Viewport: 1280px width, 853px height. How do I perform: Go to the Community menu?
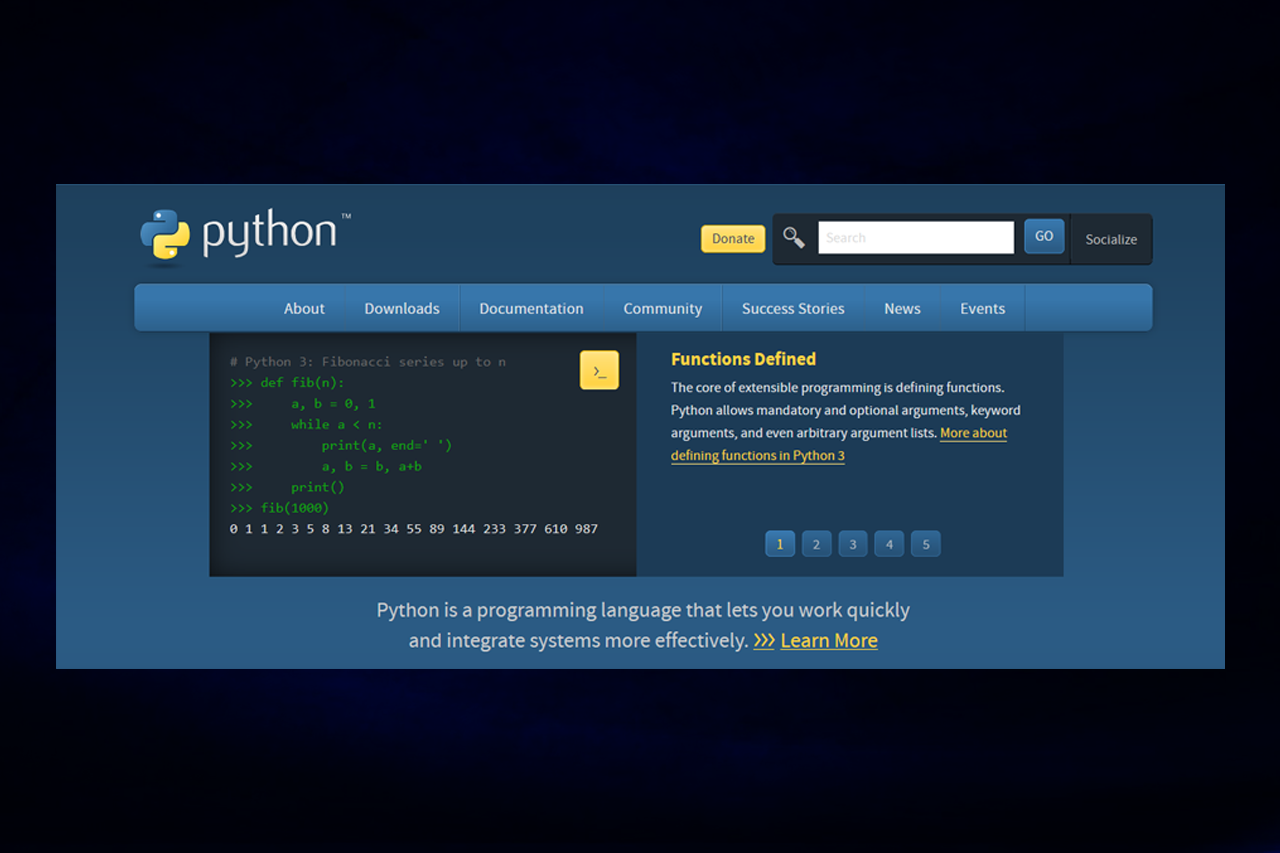click(663, 309)
